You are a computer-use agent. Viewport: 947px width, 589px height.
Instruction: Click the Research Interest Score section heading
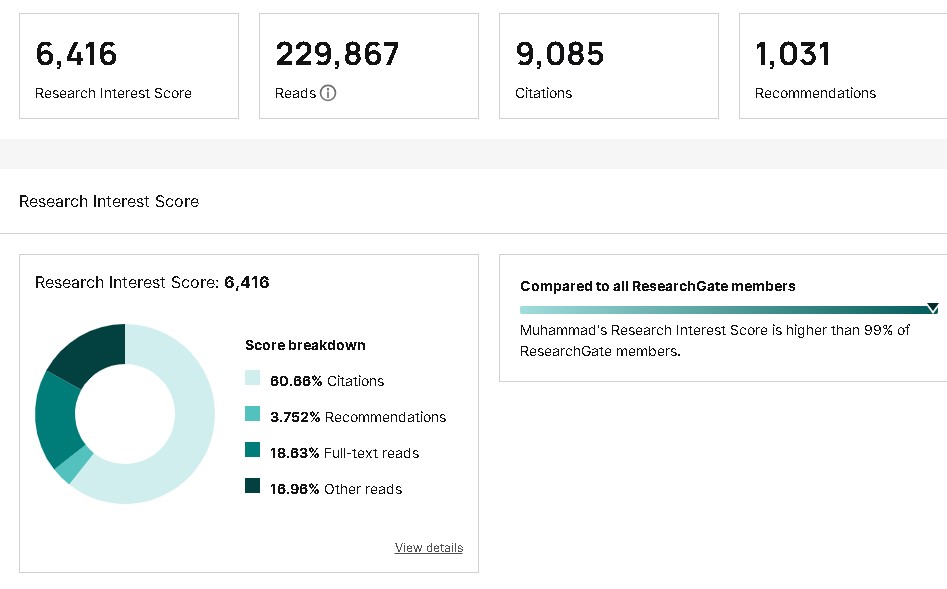tap(109, 201)
